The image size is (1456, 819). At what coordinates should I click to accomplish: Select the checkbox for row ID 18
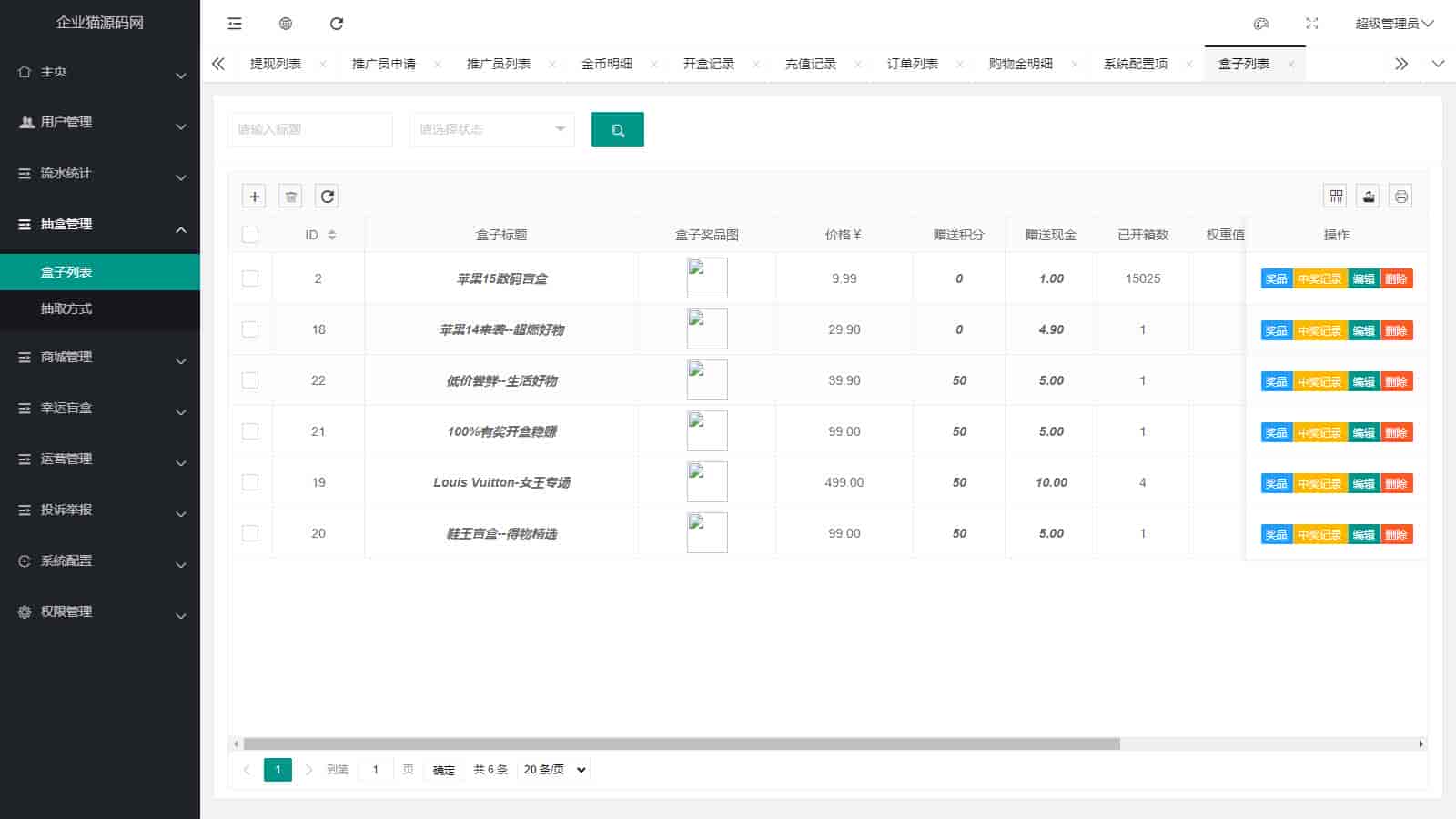click(x=250, y=329)
